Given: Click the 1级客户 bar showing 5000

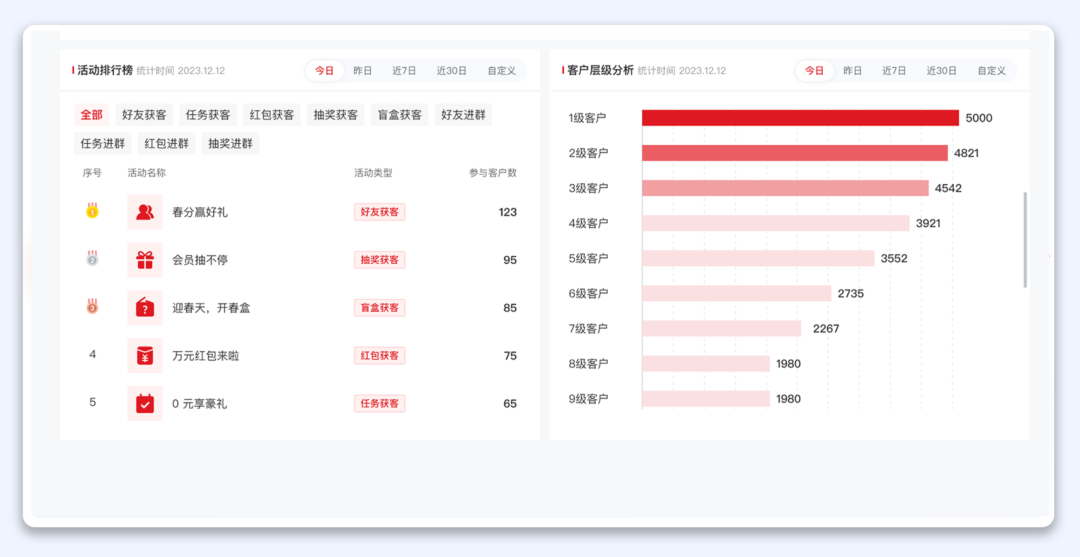Looking at the screenshot, I should [x=800, y=118].
